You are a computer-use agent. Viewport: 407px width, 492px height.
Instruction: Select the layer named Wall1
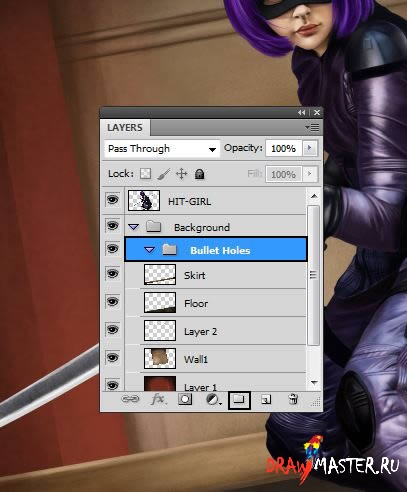coord(196,359)
